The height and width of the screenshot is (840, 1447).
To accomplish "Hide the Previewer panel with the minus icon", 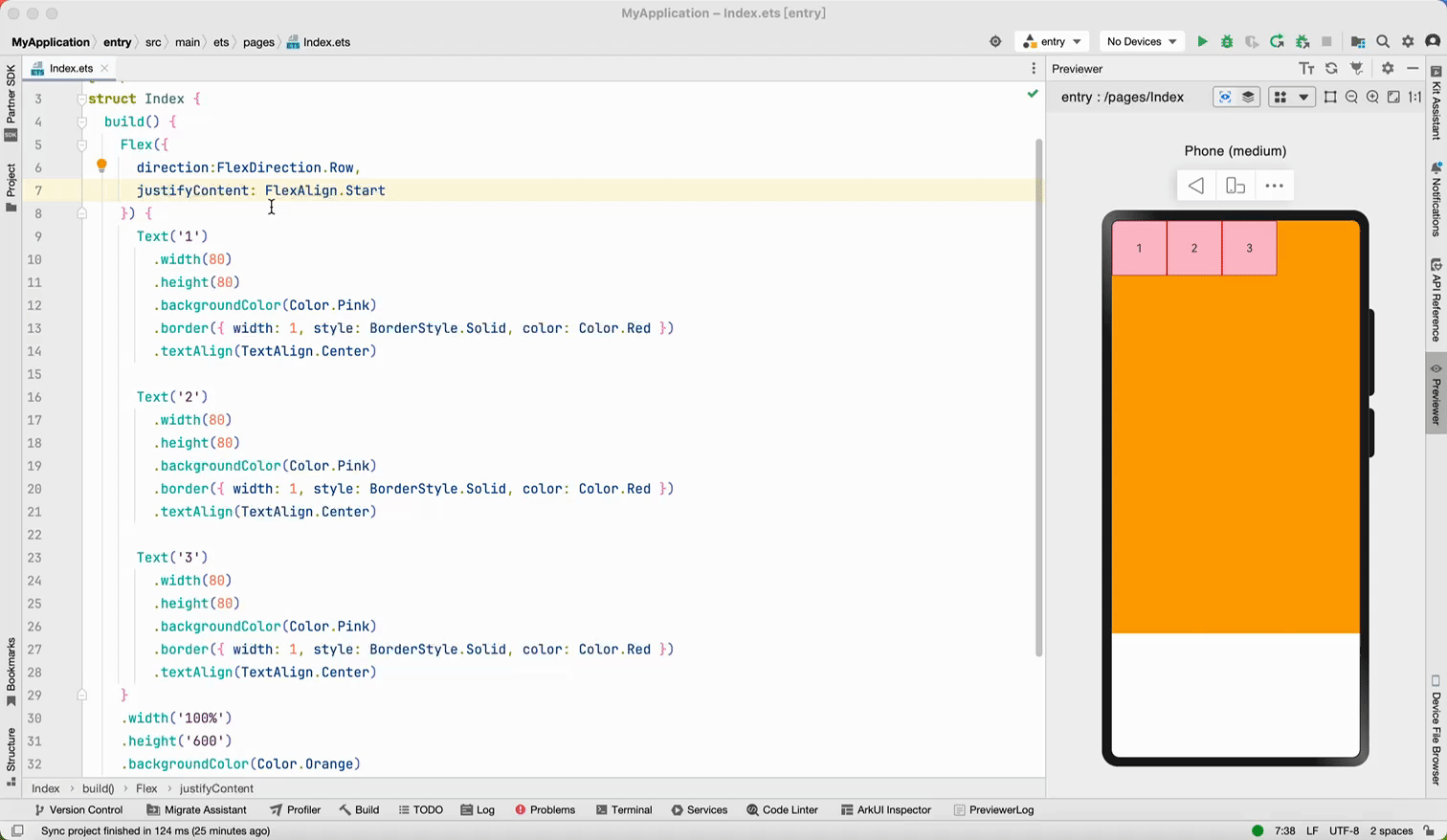I will (1413, 69).
